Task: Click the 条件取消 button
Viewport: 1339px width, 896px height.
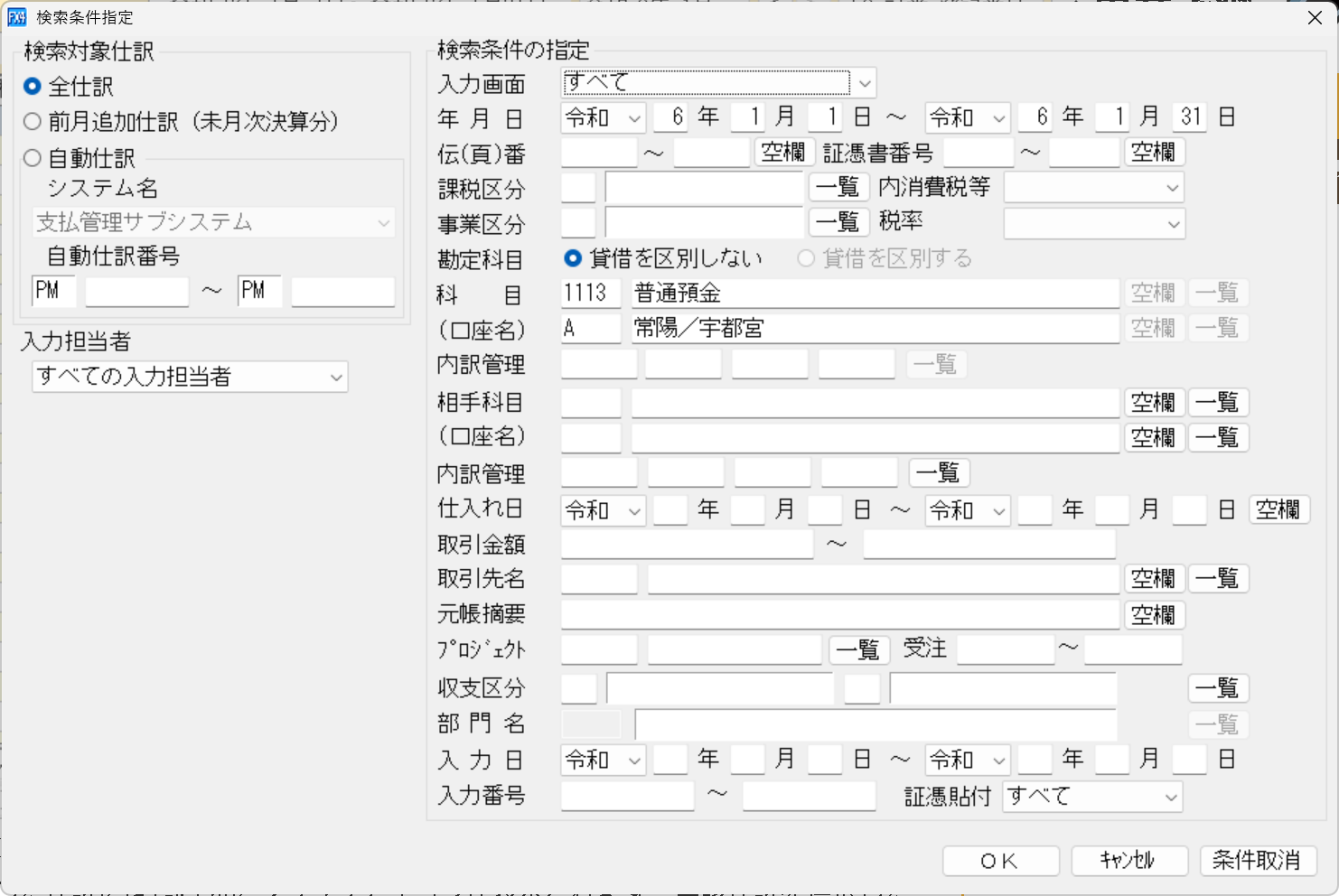Action: pyautogui.click(x=1259, y=861)
